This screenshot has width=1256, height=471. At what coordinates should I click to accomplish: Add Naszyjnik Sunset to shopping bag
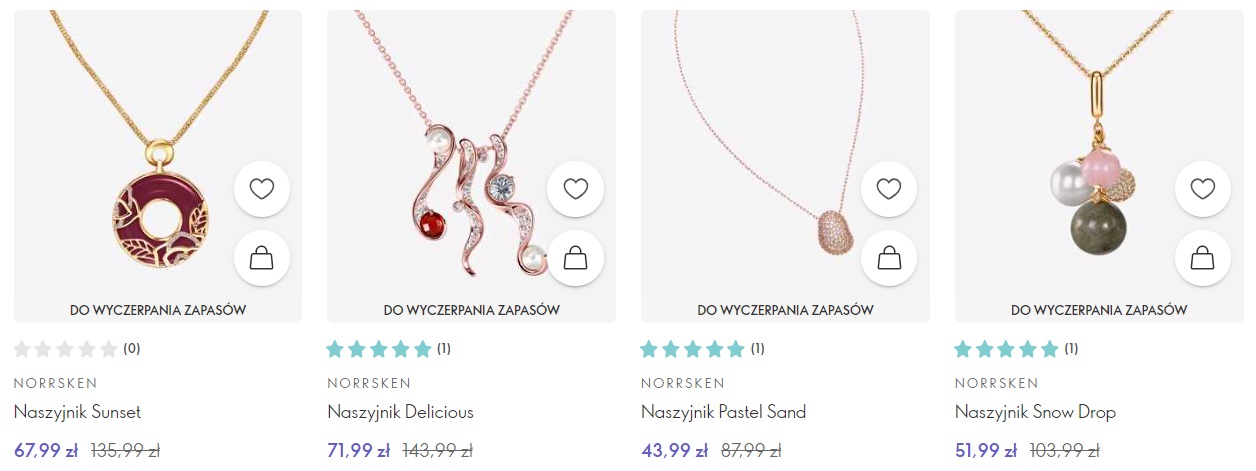pos(262,259)
